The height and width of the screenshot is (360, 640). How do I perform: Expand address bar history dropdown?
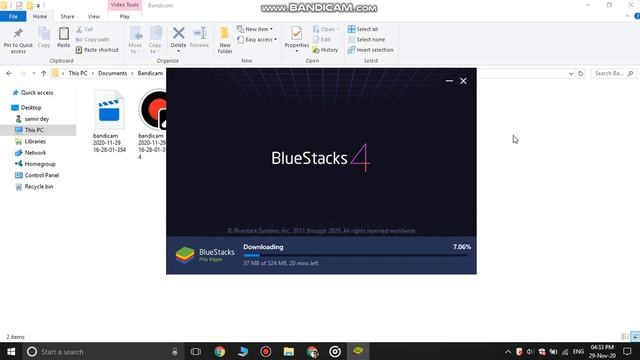click(x=571, y=73)
